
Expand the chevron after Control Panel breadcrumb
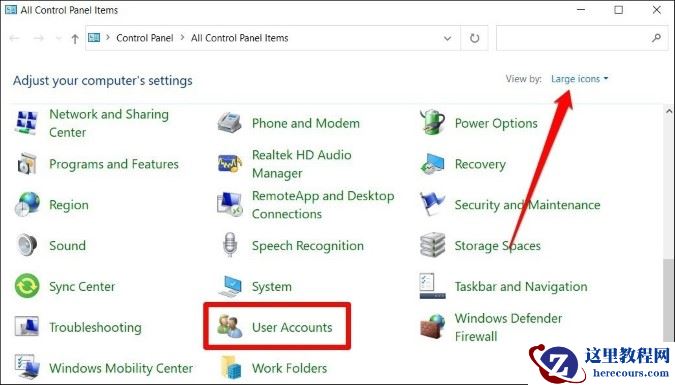click(x=182, y=38)
